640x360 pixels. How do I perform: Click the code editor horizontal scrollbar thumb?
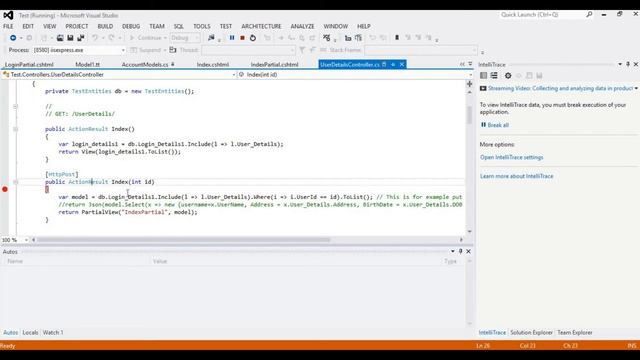pyautogui.click(x=184, y=240)
